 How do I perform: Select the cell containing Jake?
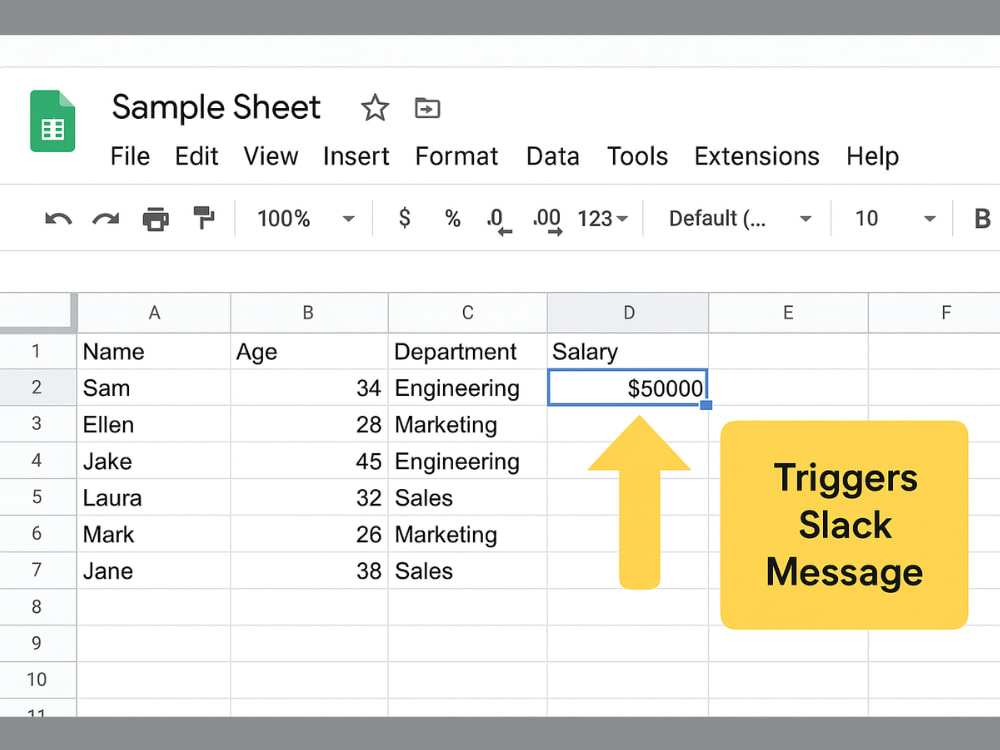(x=154, y=460)
